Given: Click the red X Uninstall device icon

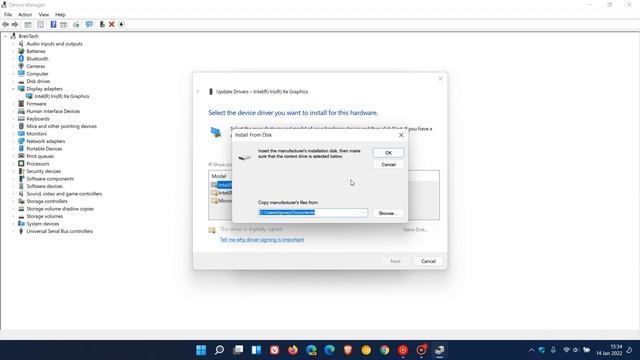Looking at the screenshot, I should click(111, 24).
